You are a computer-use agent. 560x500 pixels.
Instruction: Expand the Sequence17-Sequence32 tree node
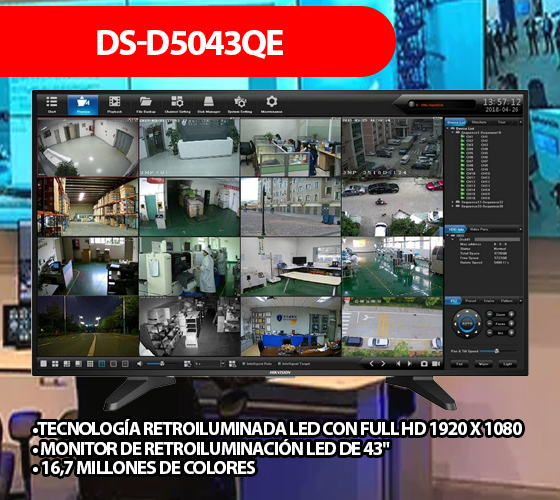coord(452,202)
